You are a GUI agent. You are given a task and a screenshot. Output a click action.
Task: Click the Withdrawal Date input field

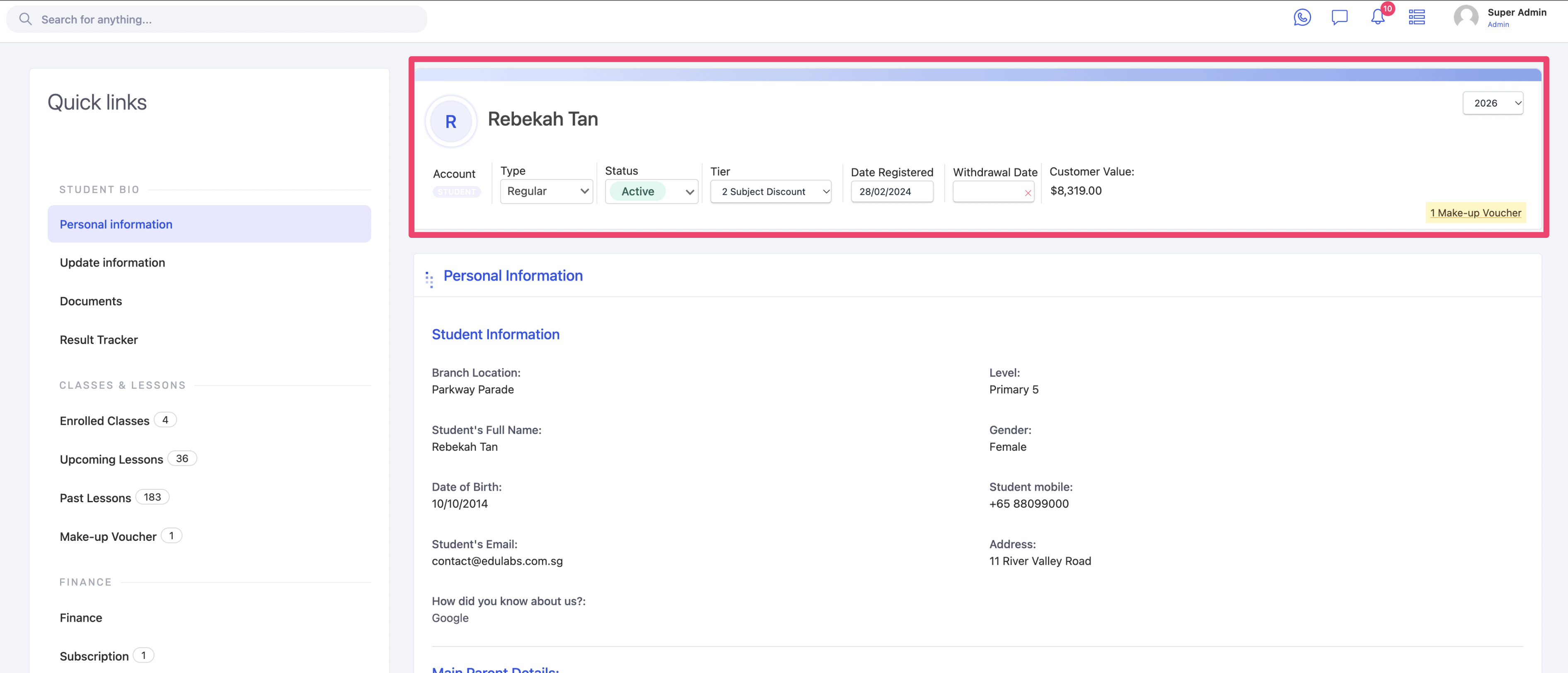tap(993, 192)
